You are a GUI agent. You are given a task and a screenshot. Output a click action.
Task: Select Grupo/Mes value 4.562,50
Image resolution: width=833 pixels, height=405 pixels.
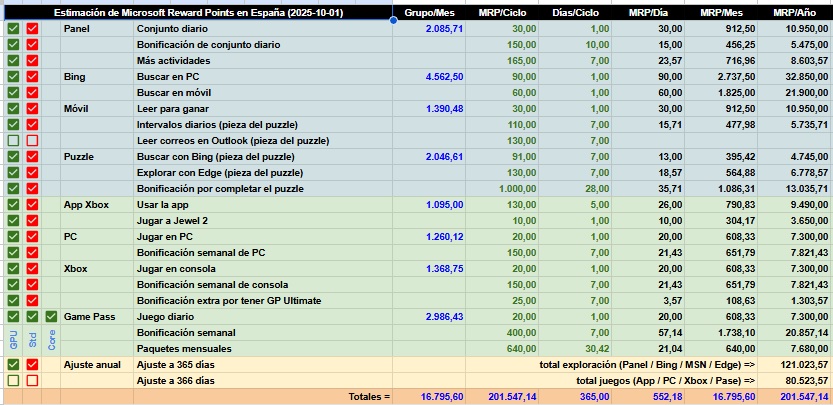coord(429,77)
